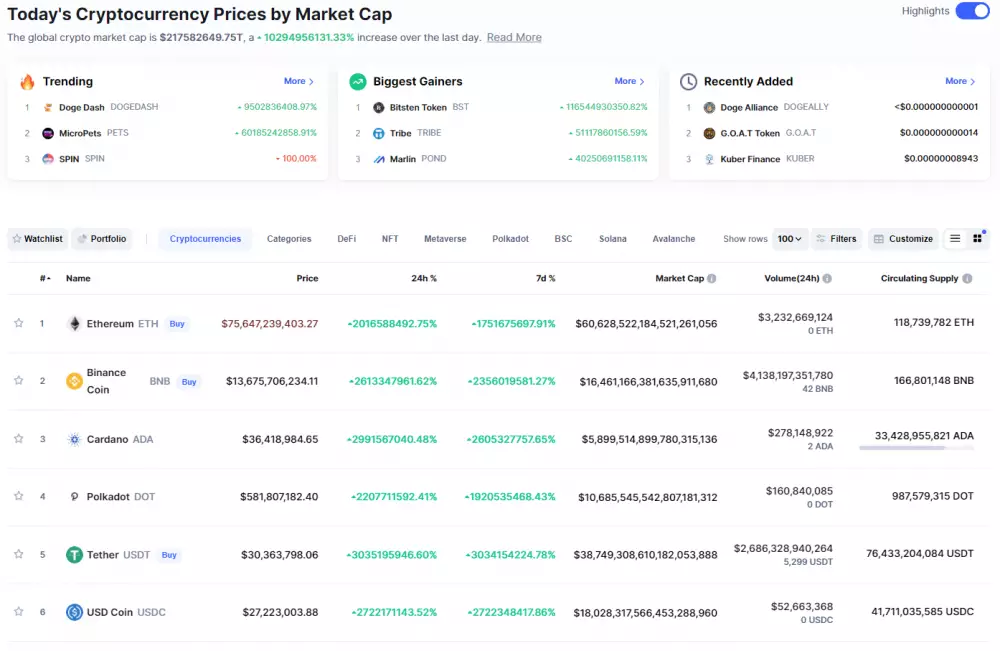Image resolution: width=1000 pixels, height=651 pixels.
Task: Open the Customize columns menu
Action: tap(901, 238)
